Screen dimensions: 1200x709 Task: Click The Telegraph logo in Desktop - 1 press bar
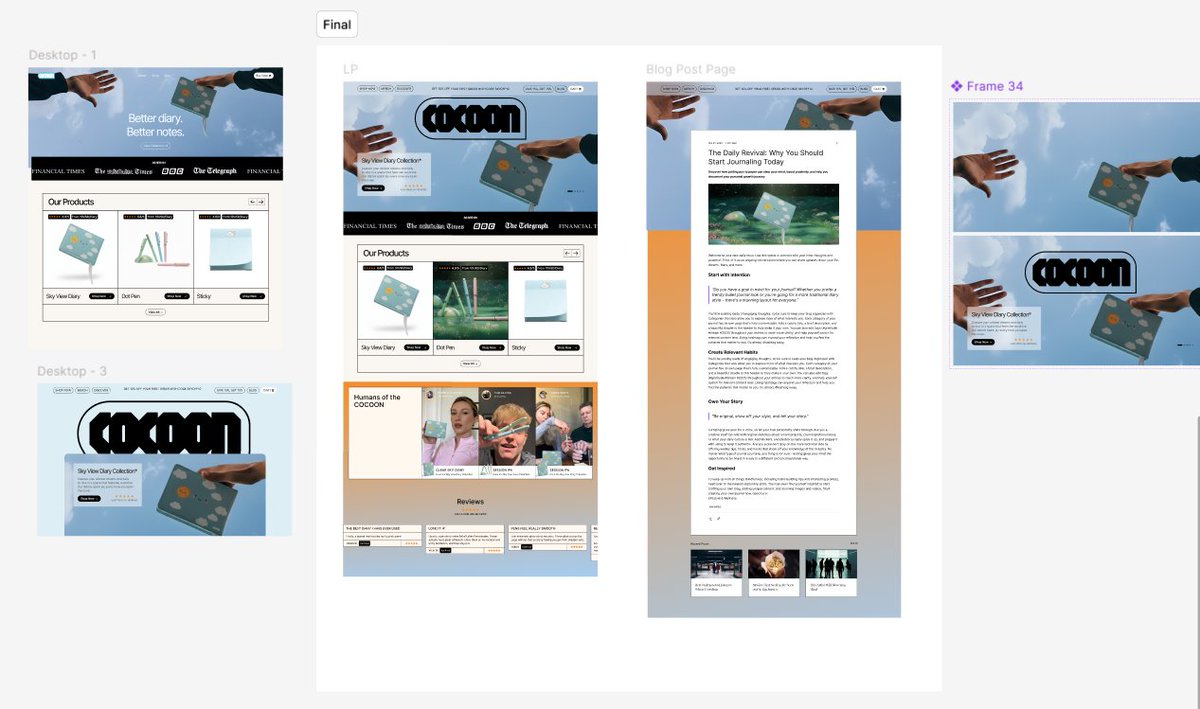(x=215, y=171)
